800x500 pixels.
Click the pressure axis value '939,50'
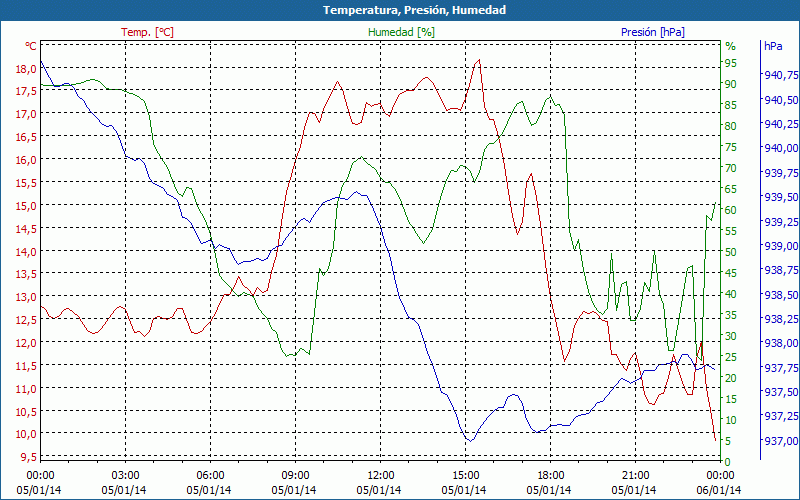click(x=781, y=197)
